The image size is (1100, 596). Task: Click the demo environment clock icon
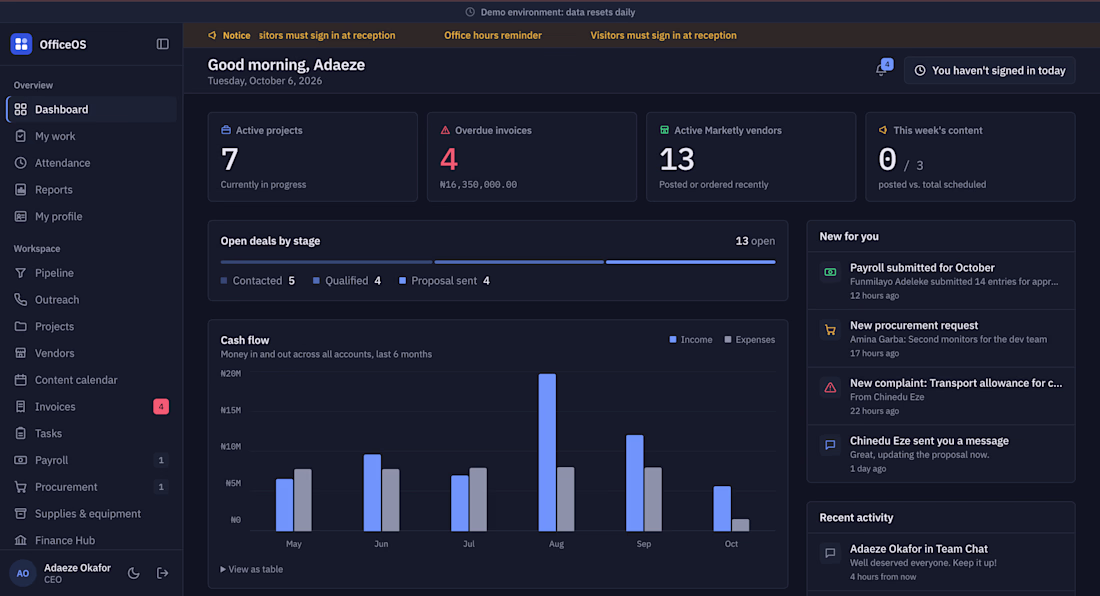click(470, 12)
